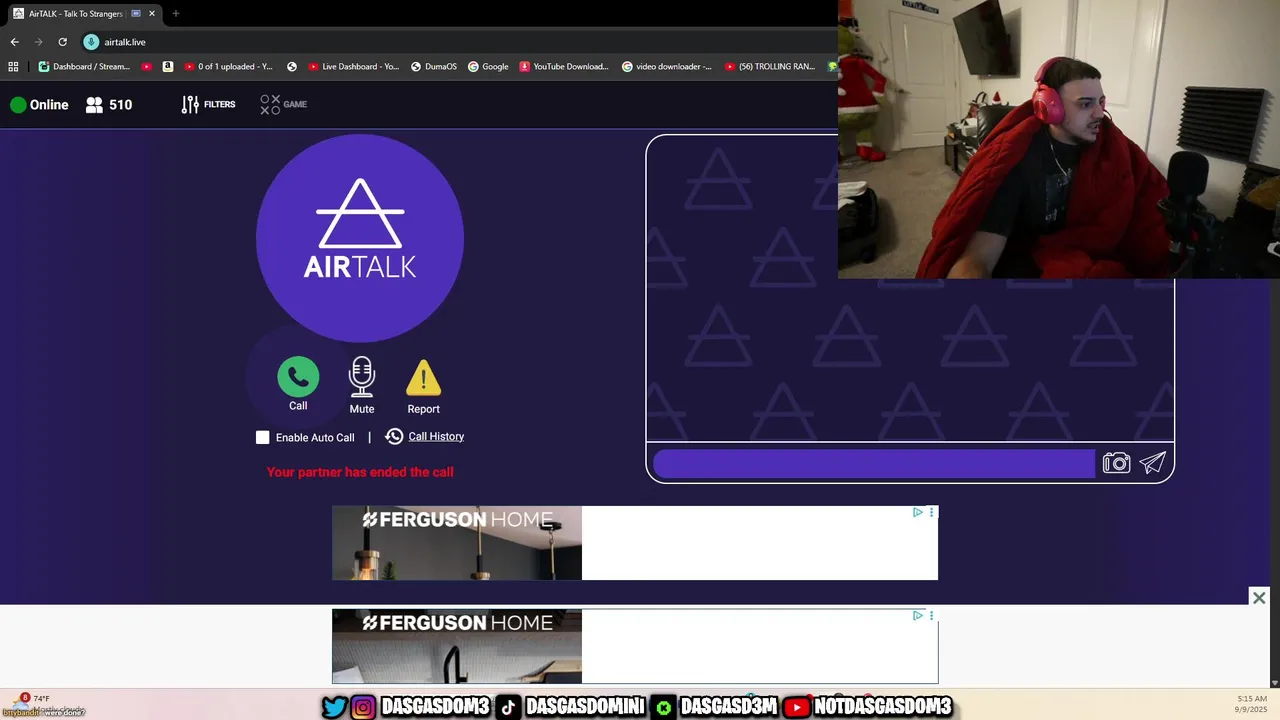1280x720 pixels.
Task: Open the Live Dashboard bookmark
Action: pos(354,67)
